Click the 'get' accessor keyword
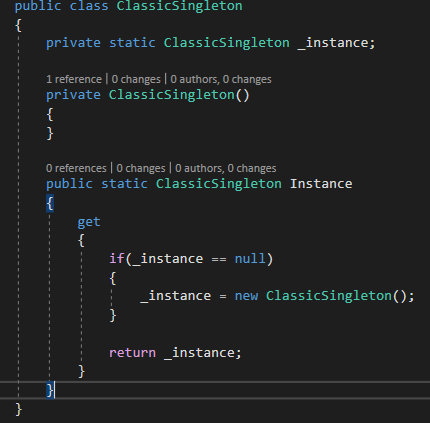 [89, 222]
